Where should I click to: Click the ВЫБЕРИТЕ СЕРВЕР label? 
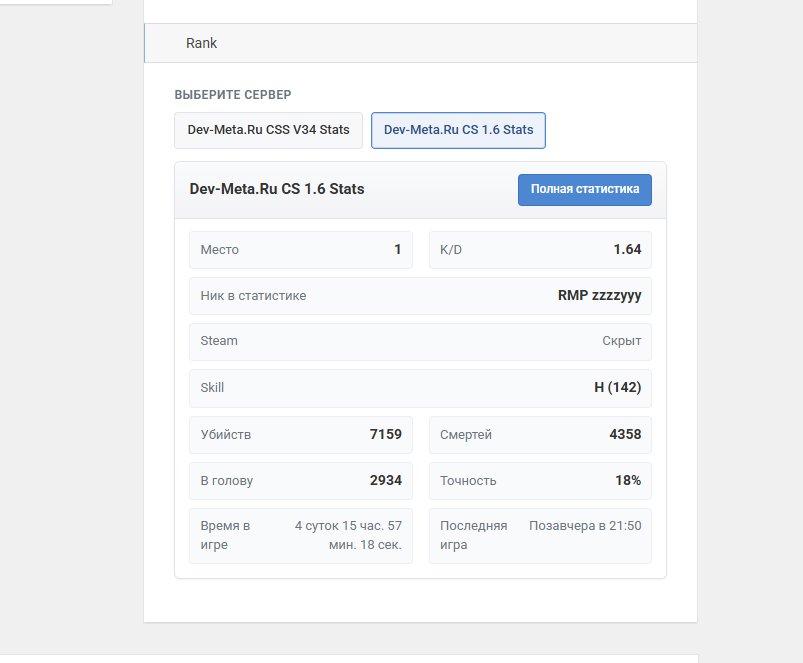click(x=233, y=95)
